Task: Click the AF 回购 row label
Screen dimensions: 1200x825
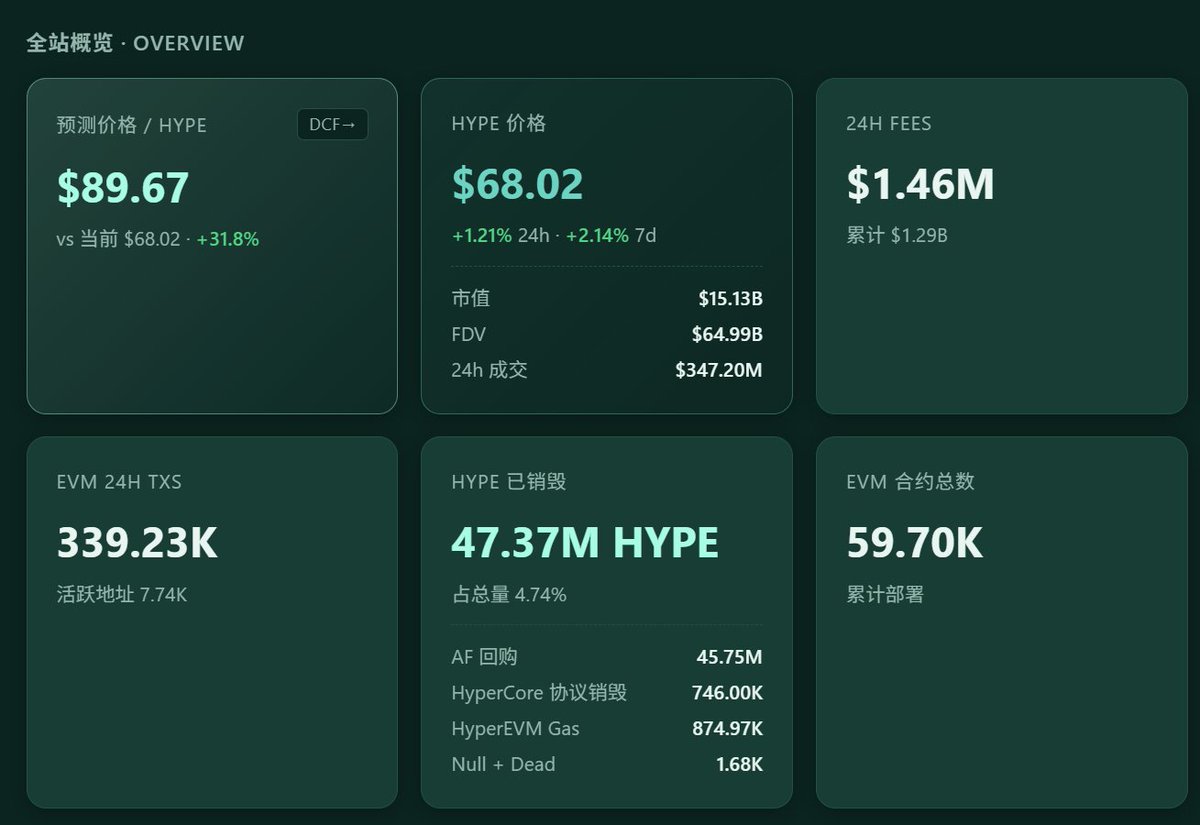Action: (x=484, y=657)
